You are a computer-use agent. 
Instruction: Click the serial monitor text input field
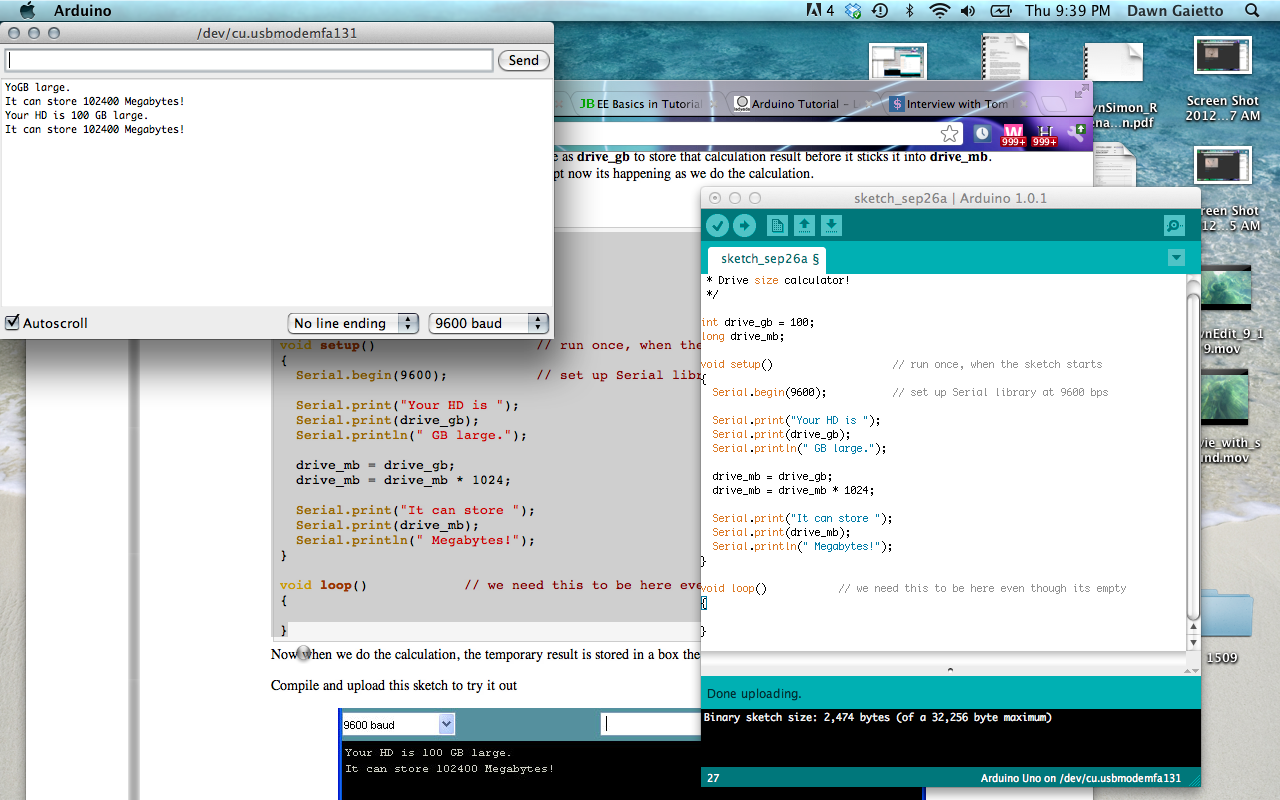249,60
